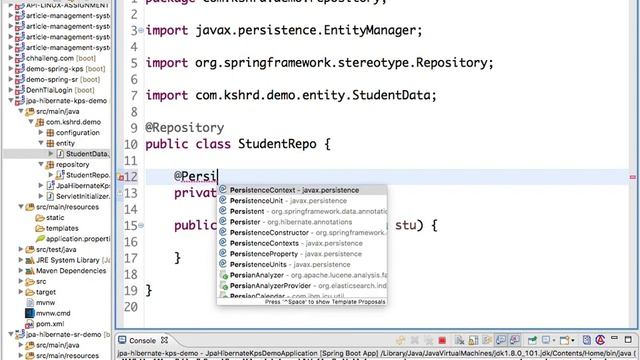Click the Remove All Terminated Launches icon
The width and height of the screenshot is (640, 360).
click(429, 340)
